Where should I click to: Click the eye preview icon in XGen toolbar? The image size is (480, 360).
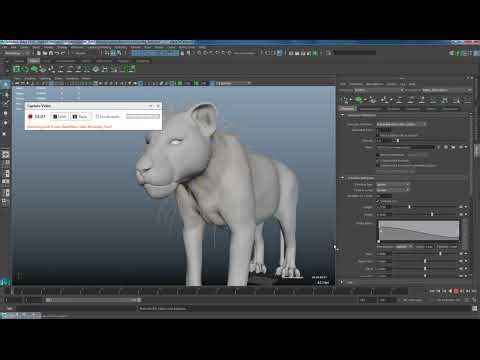[x=373, y=99]
